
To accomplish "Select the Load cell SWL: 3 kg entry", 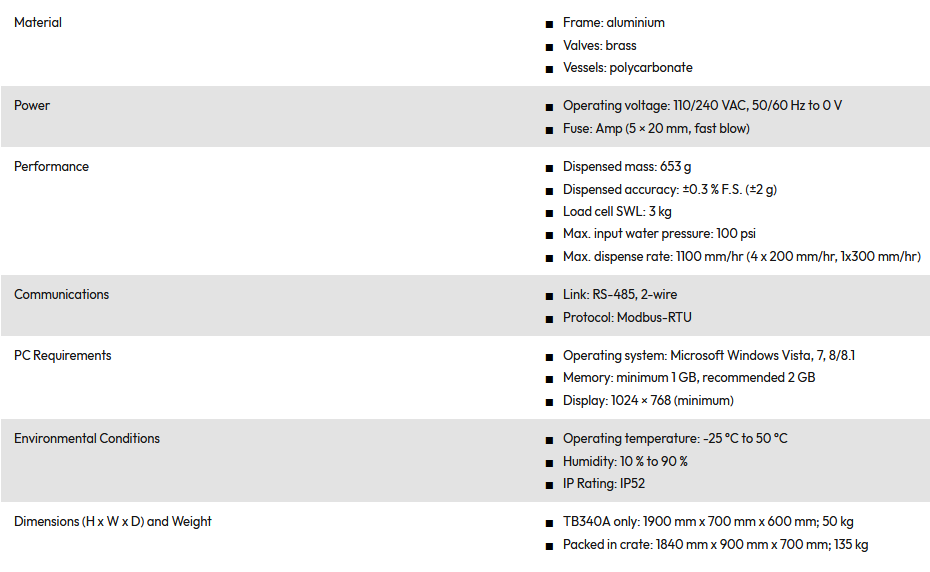I will pos(617,212).
